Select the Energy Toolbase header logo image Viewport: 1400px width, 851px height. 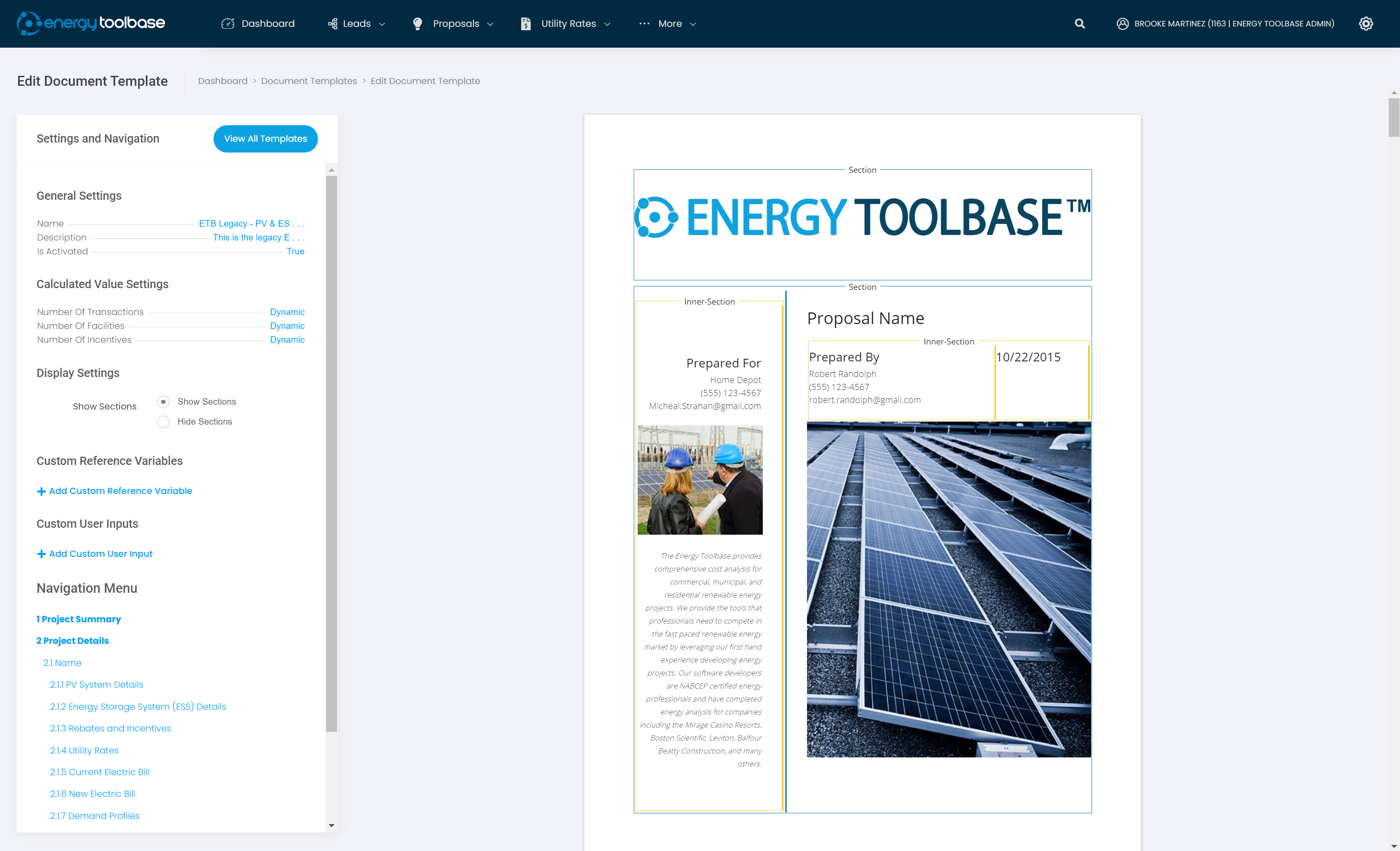[862, 217]
